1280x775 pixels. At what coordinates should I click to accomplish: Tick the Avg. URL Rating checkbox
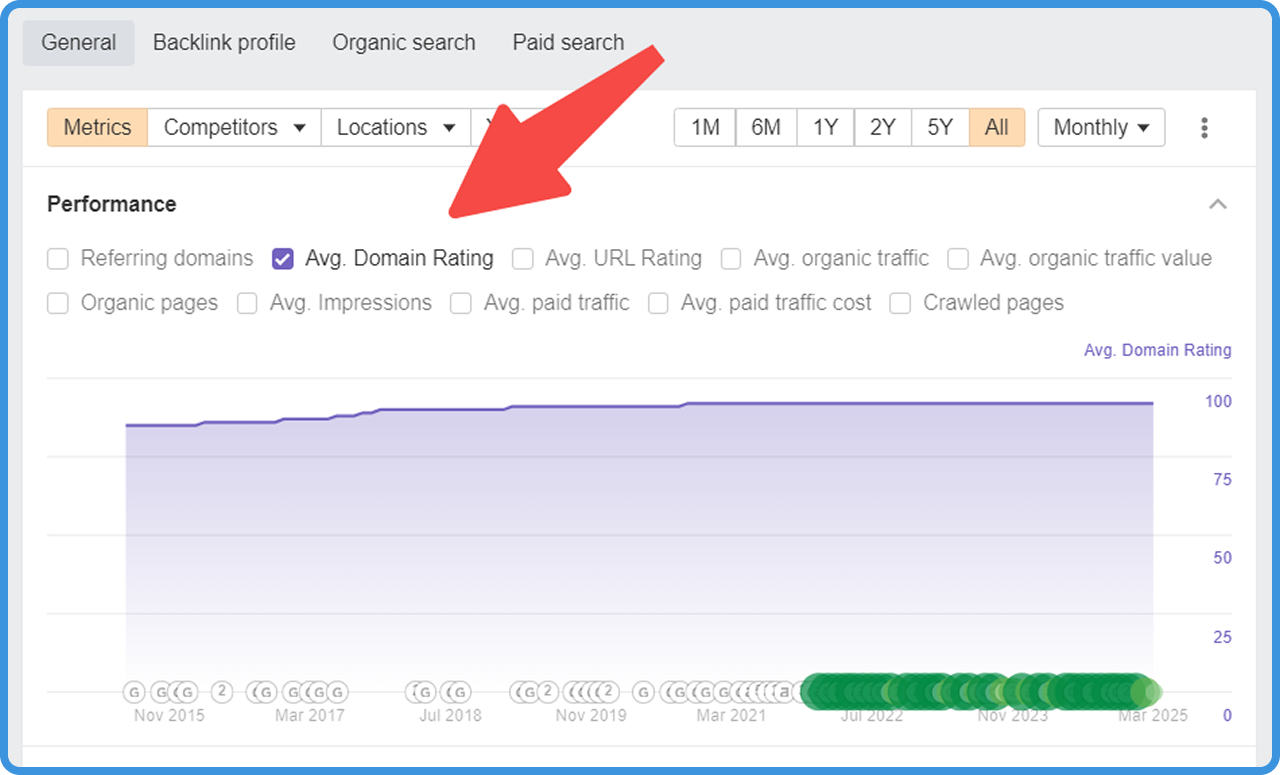click(523, 259)
